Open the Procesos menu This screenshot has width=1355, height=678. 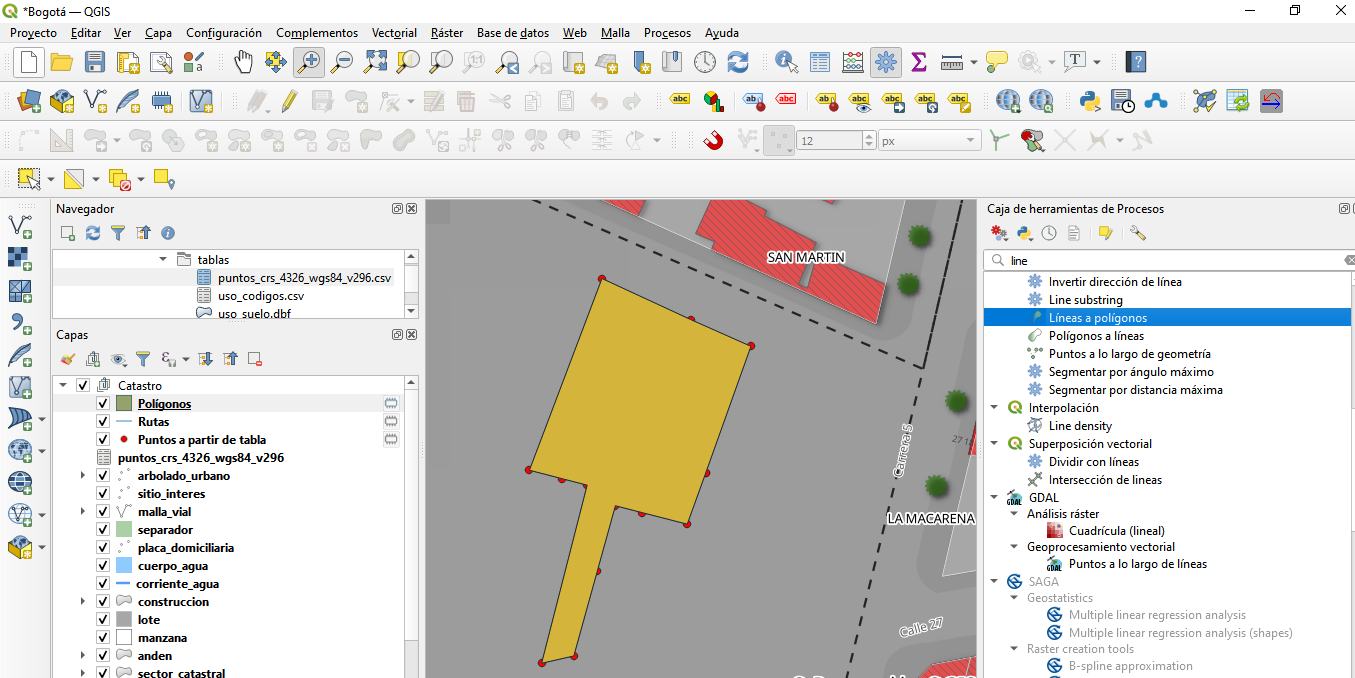pyautogui.click(x=667, y=33)
